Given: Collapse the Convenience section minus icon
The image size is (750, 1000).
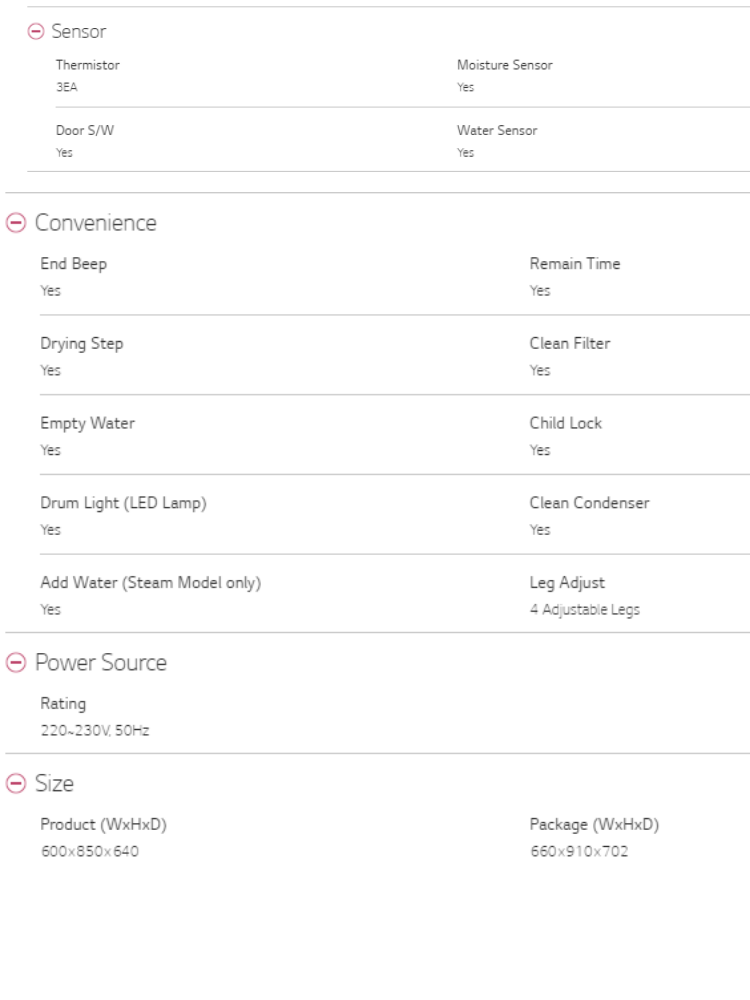Looking at the screenshot, I should [x=17, y=223].
